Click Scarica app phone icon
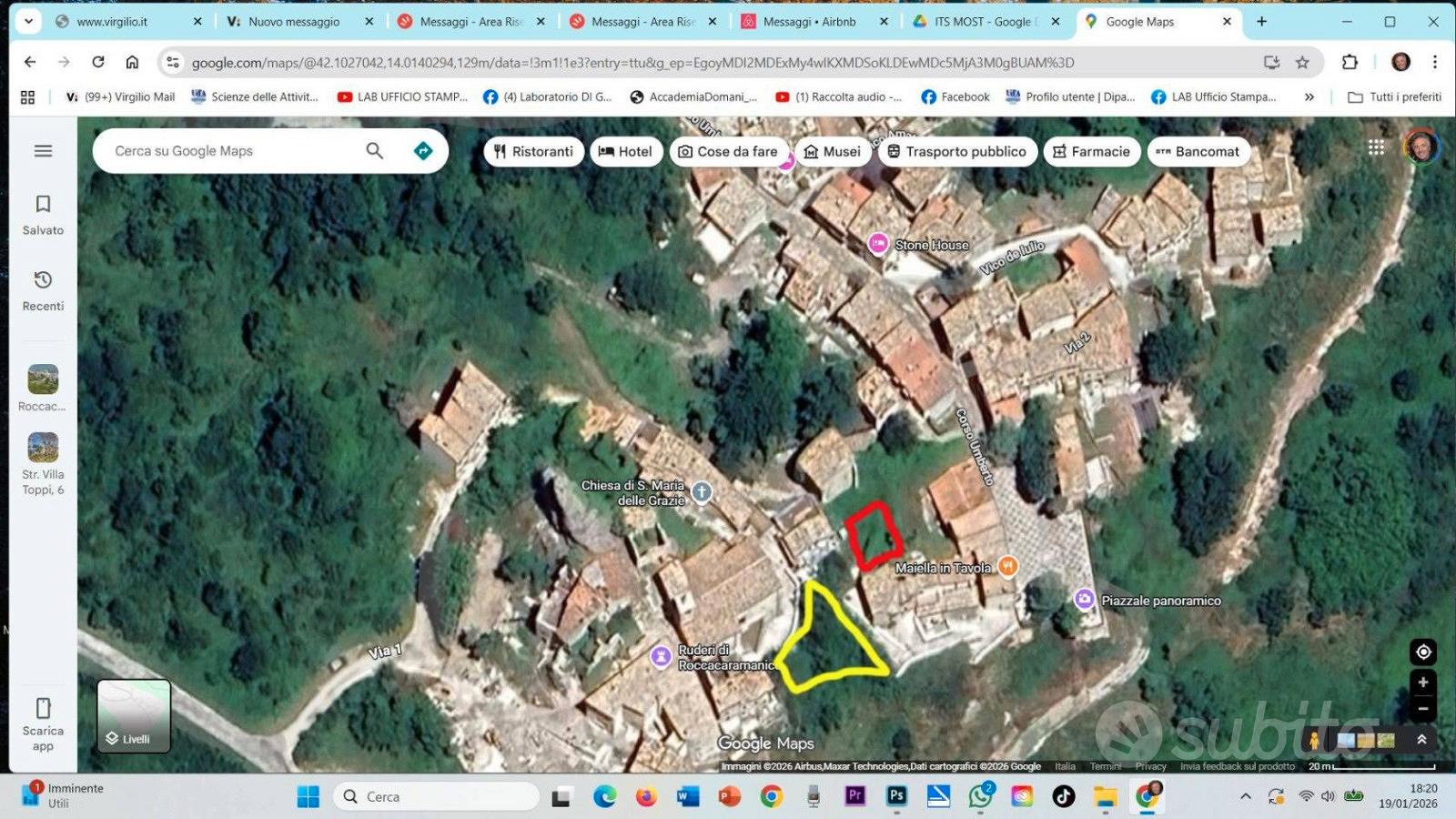 [43, 708]
